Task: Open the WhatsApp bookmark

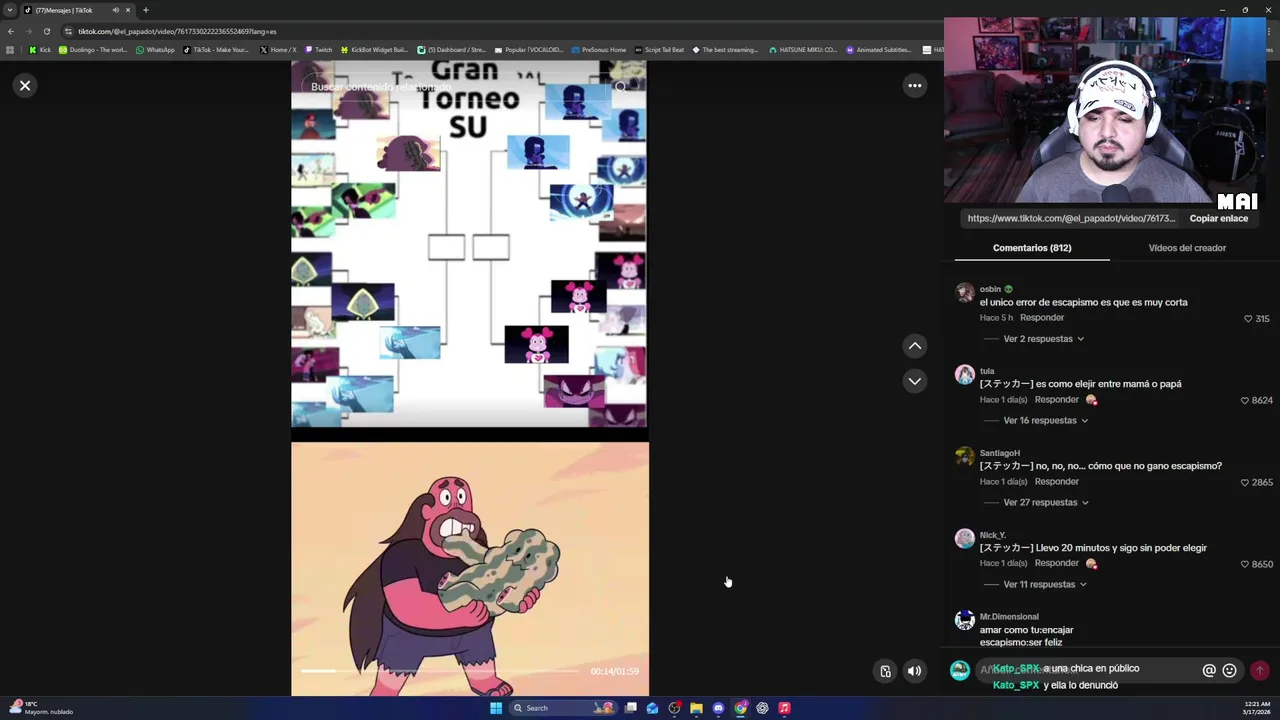Action: (154, 50)
